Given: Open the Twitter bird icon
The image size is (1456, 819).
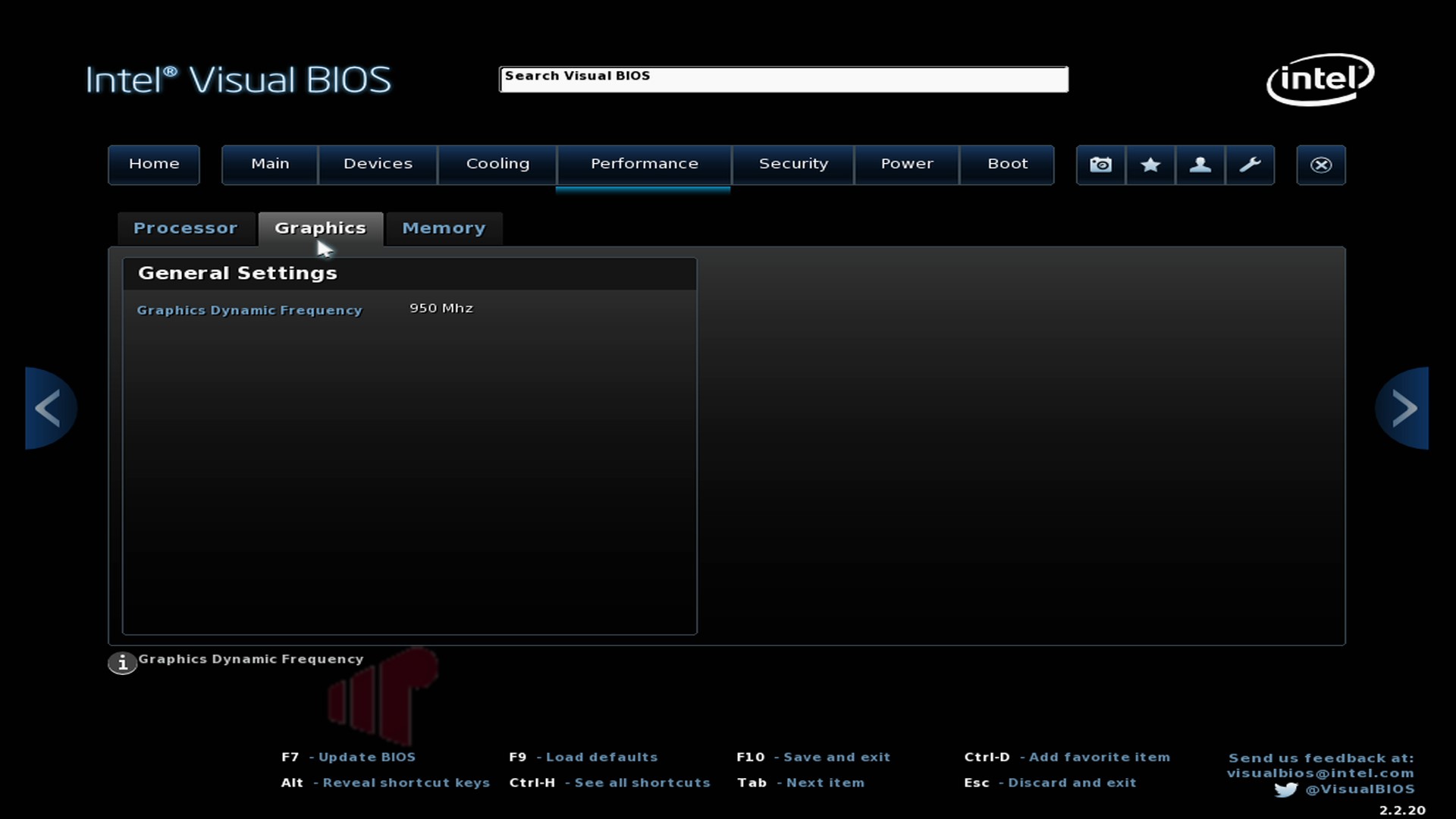Looking at the screenshot, I should (1286, 789).
